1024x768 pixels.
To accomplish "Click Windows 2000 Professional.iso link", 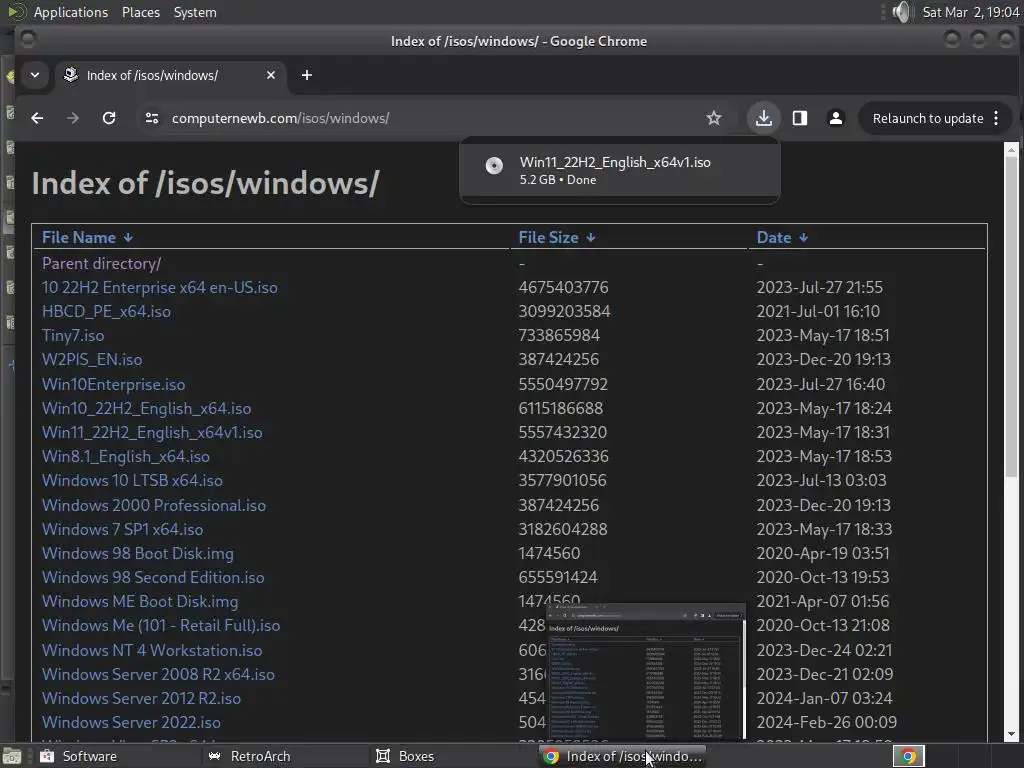I will [154, 505].
